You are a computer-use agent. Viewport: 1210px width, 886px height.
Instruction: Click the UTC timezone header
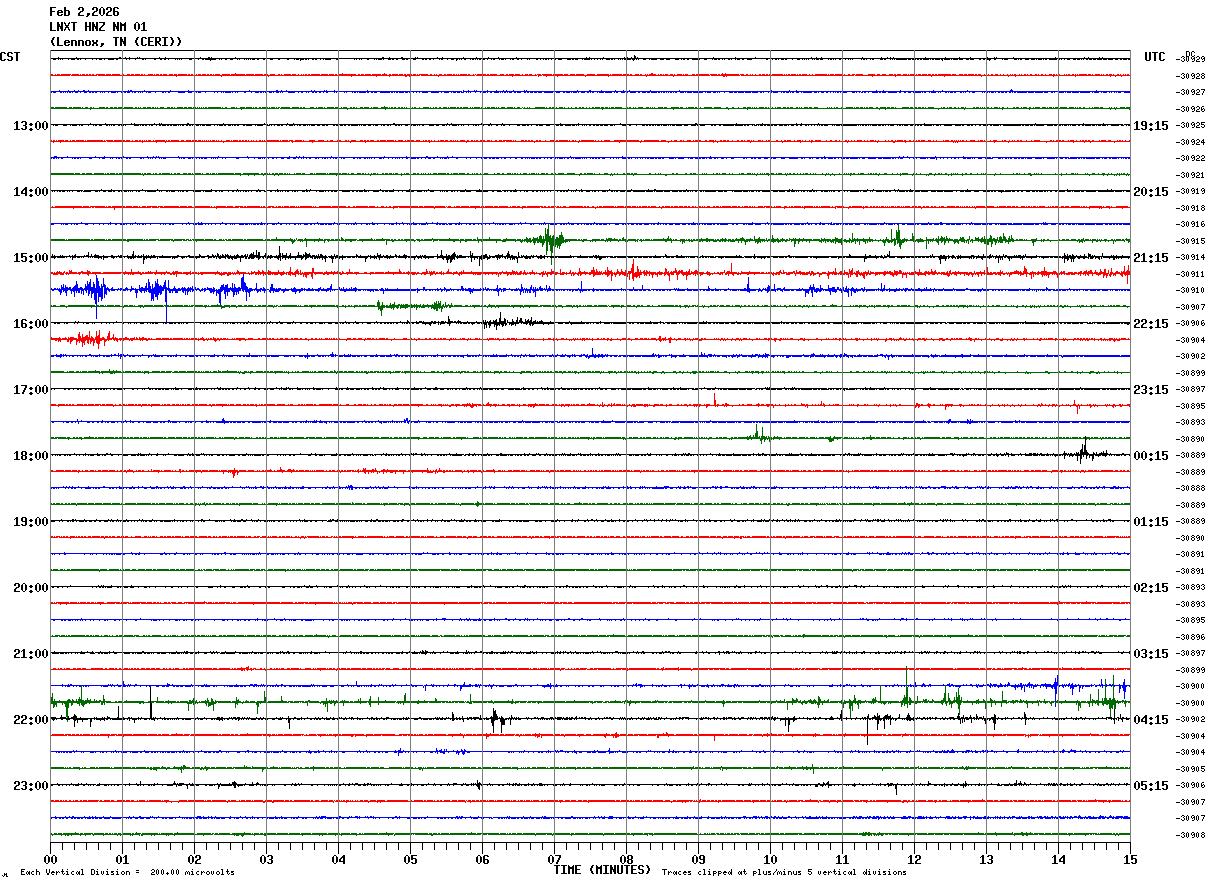click(1155, 57)
